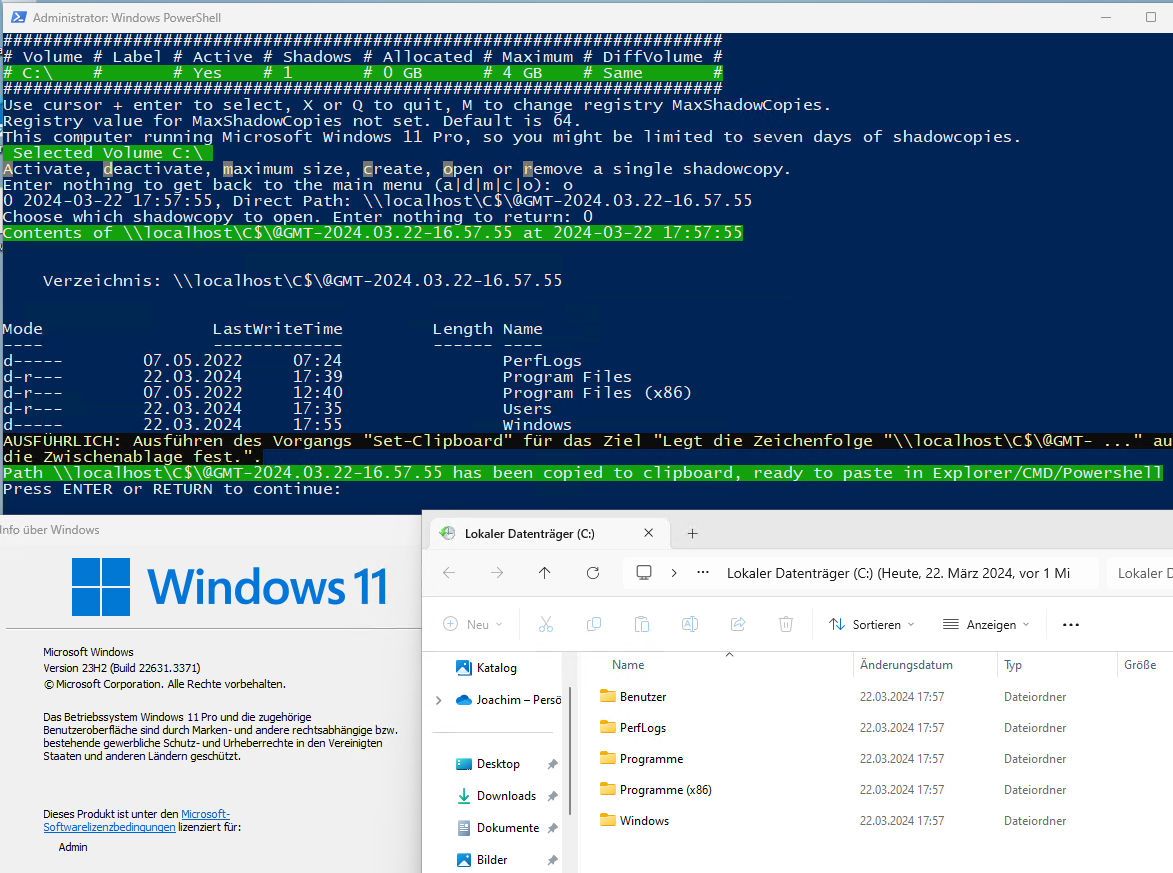The height and width of the screenshot is (873, 1173).
Task: Open the toolbar 'more options' ellipsis menu
Action: click(x=1071, y=625)
